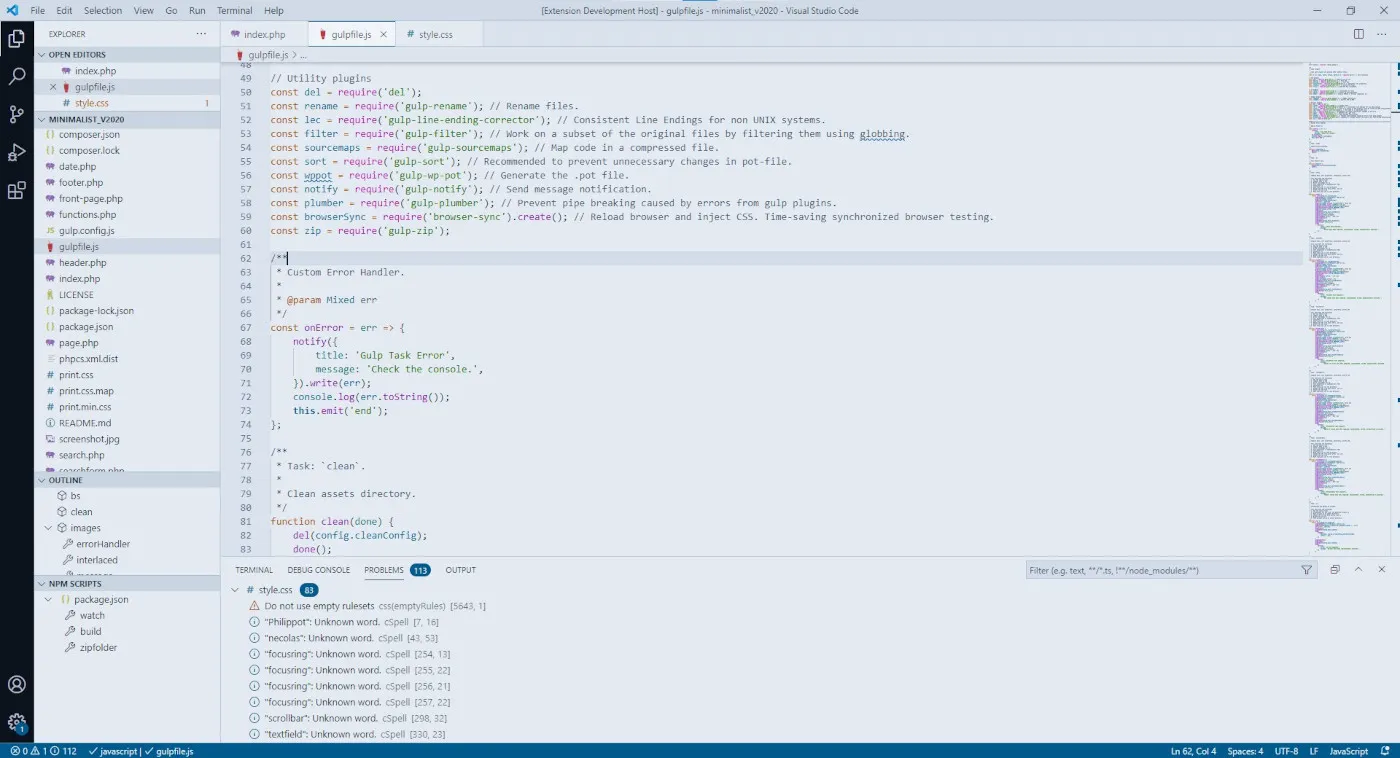
Task: Open the Manage gear settings icon
Action: pyautogui.click(x=17, y=722)
